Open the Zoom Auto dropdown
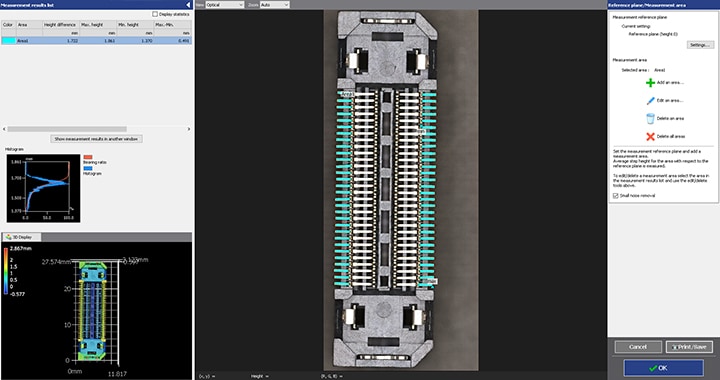The image size is (720, 380). coord(275,5)
